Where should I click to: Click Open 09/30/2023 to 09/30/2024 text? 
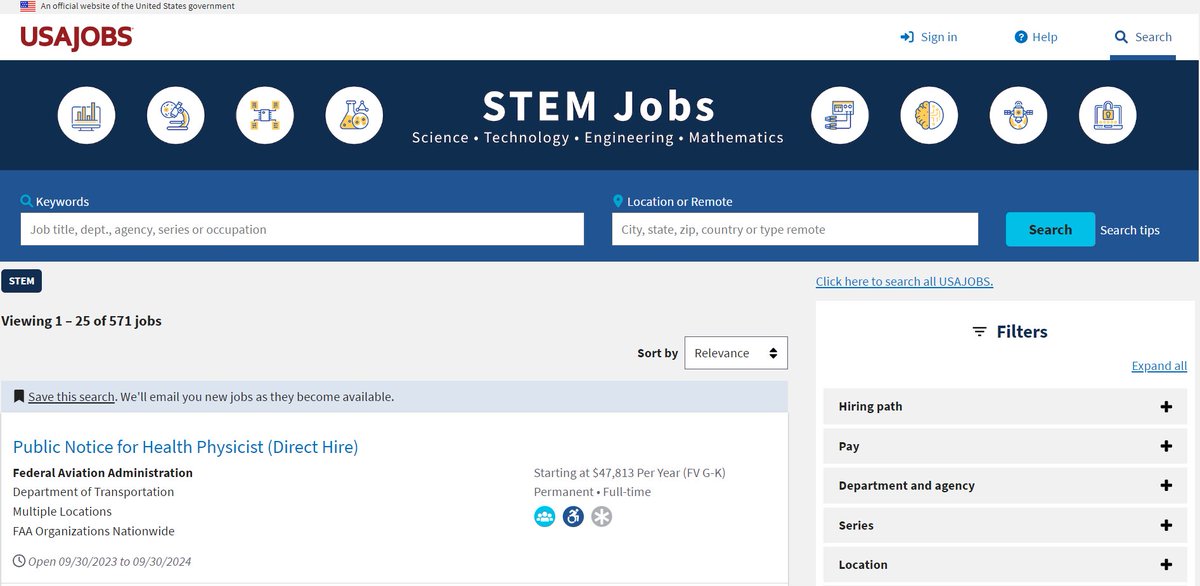point(109,561)
